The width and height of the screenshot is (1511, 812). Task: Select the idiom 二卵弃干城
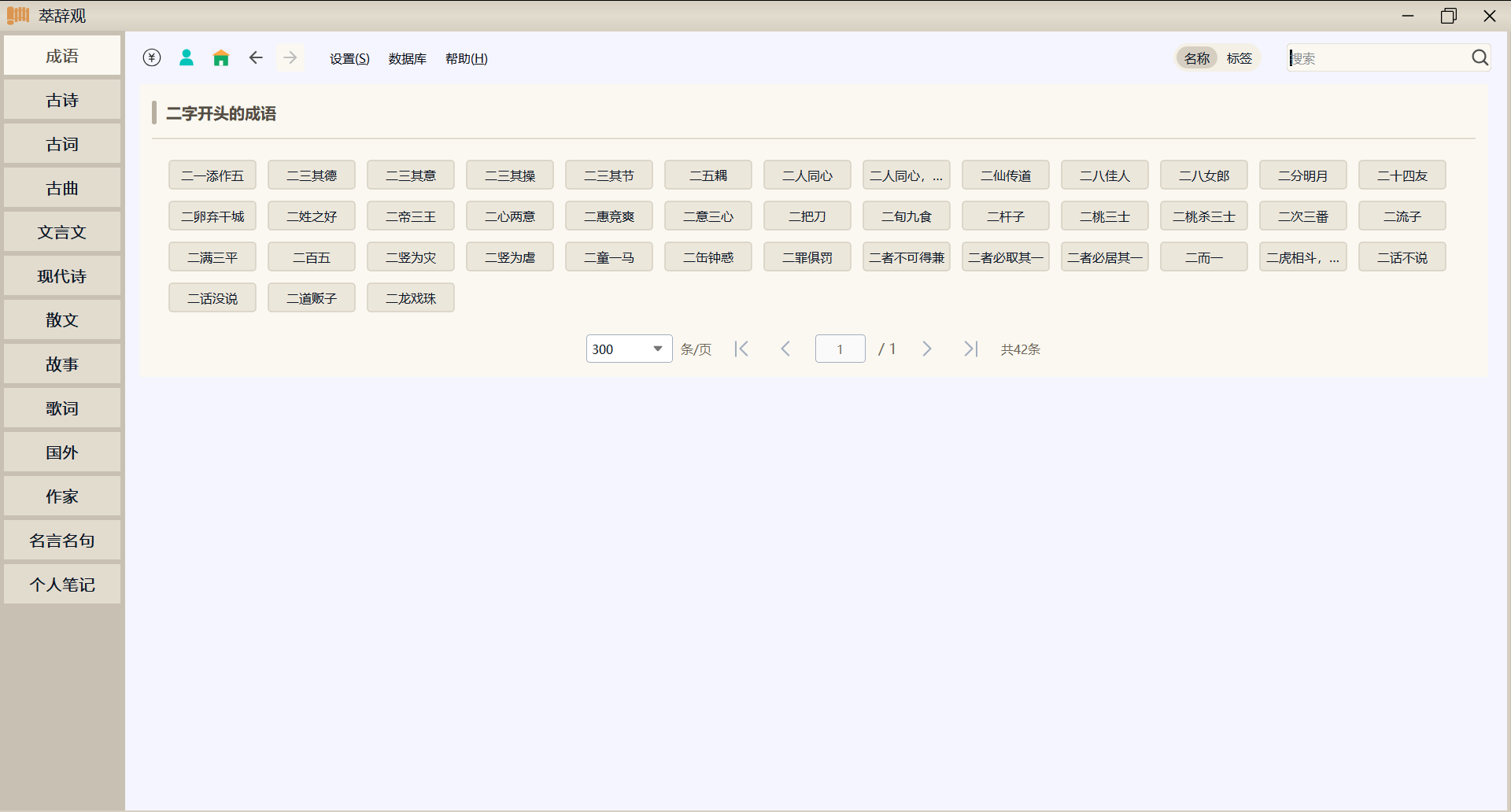(212, 216)
